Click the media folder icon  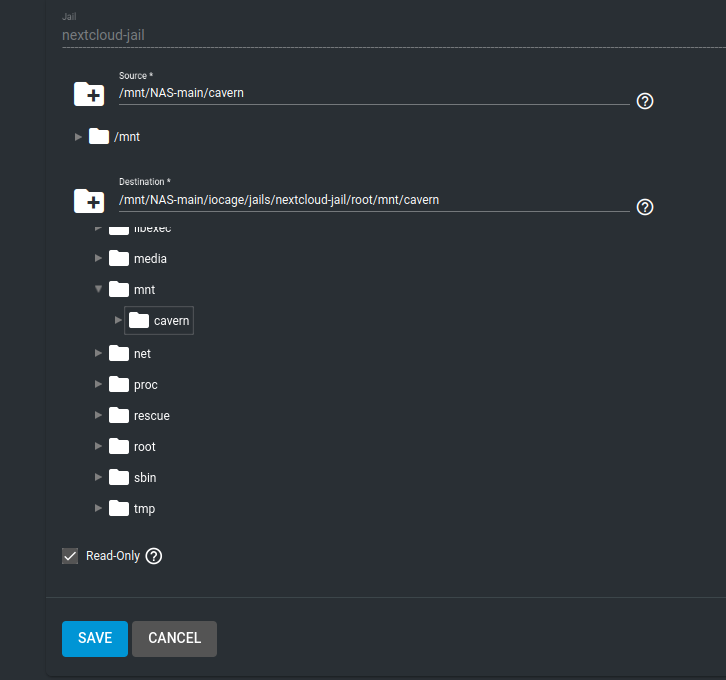(119, 259)
